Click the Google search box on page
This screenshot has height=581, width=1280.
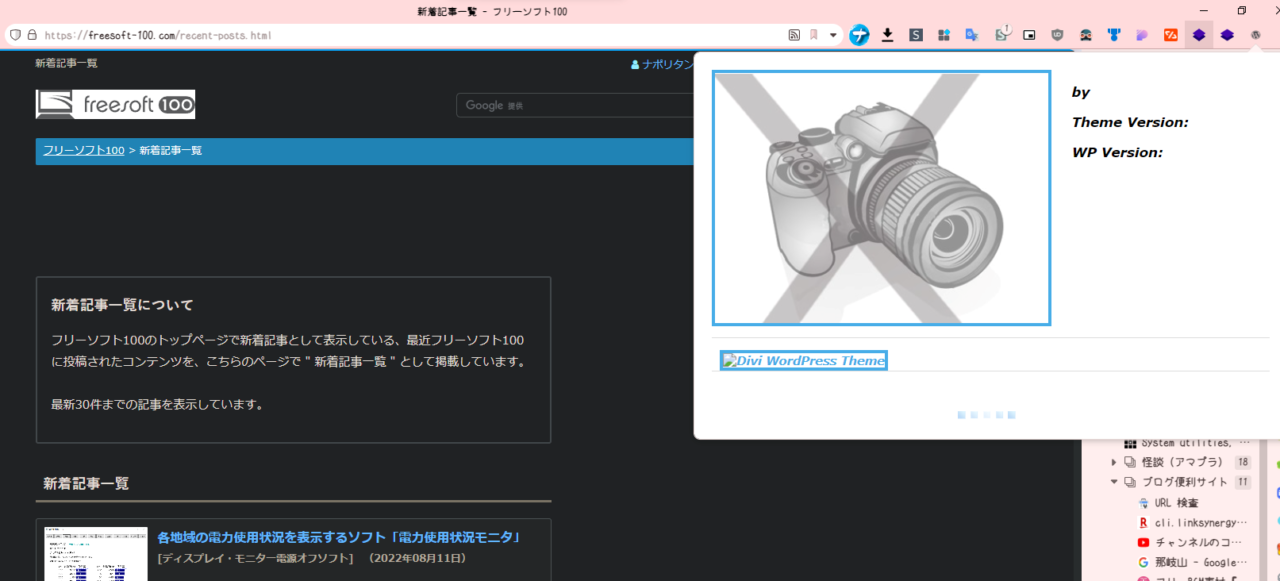pos(575,105)
